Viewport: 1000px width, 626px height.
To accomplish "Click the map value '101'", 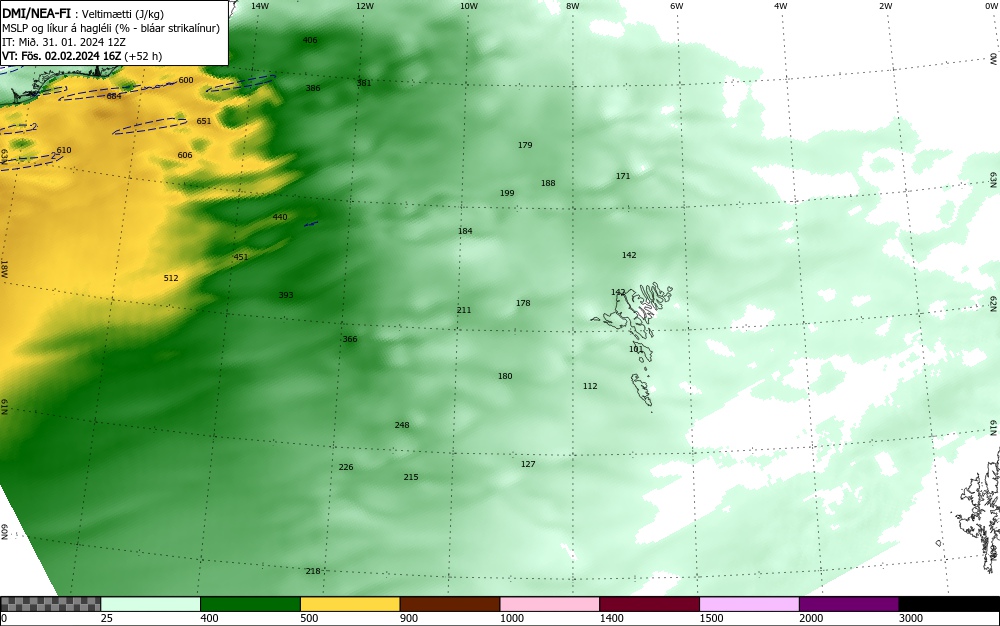I will point(636,349).
